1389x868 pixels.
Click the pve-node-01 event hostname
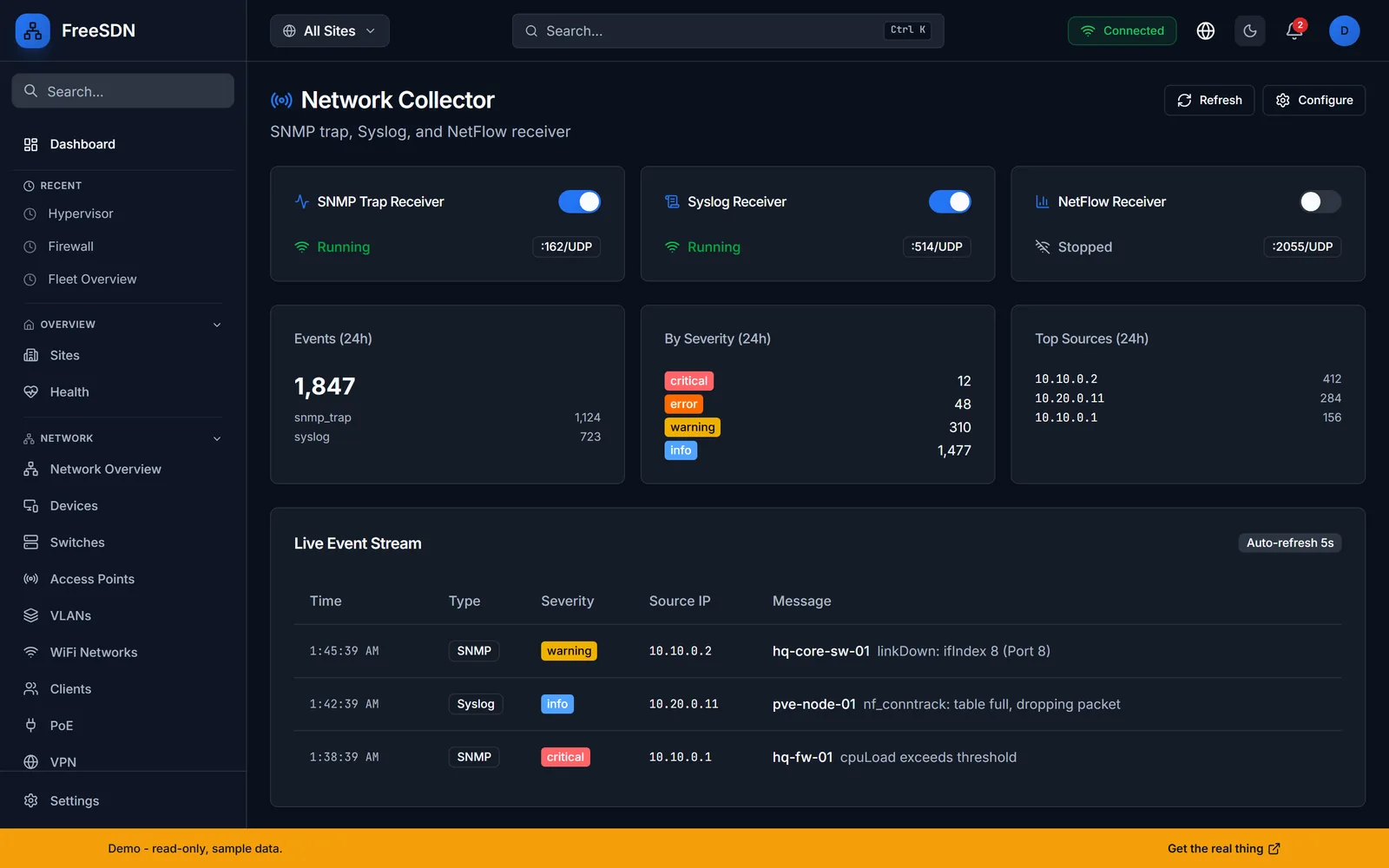(x=814, y=704)
